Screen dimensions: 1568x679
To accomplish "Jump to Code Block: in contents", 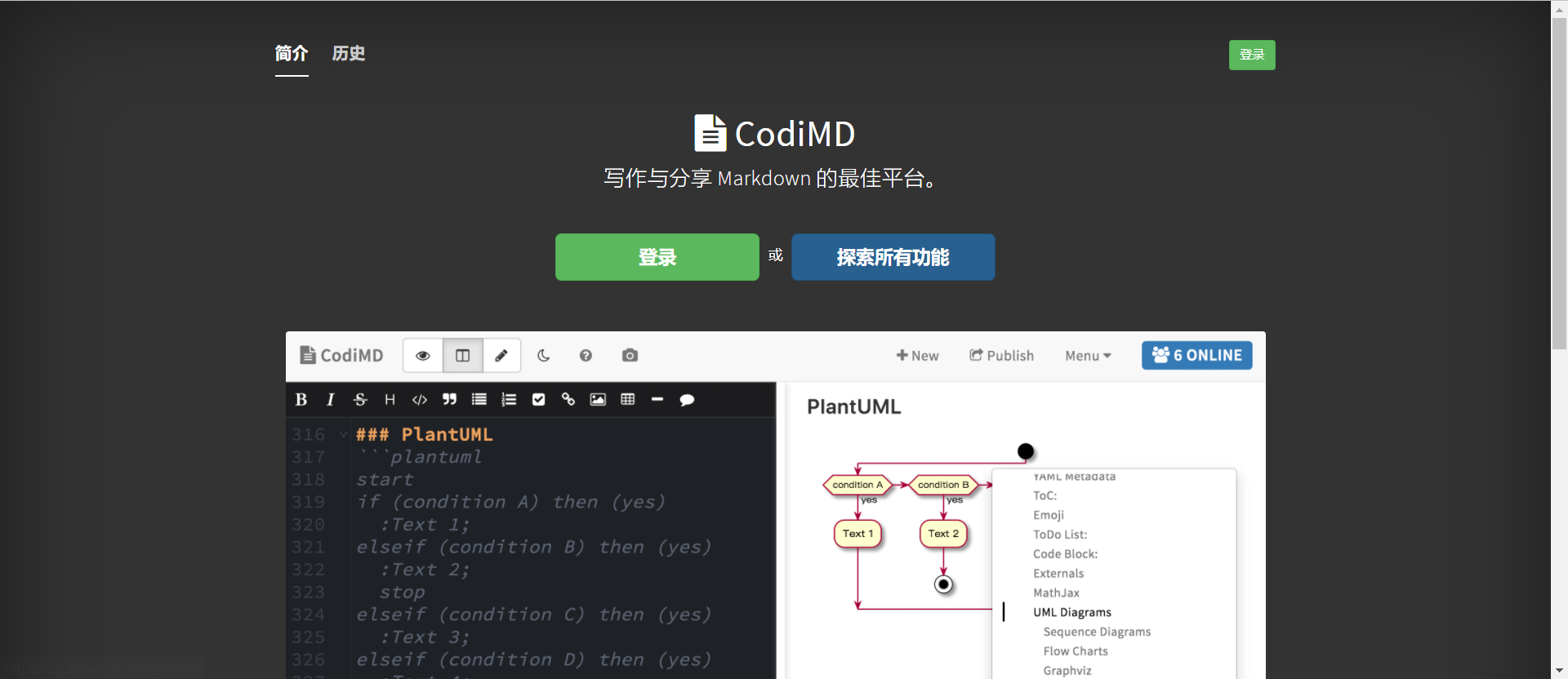I will point(1065,554).
